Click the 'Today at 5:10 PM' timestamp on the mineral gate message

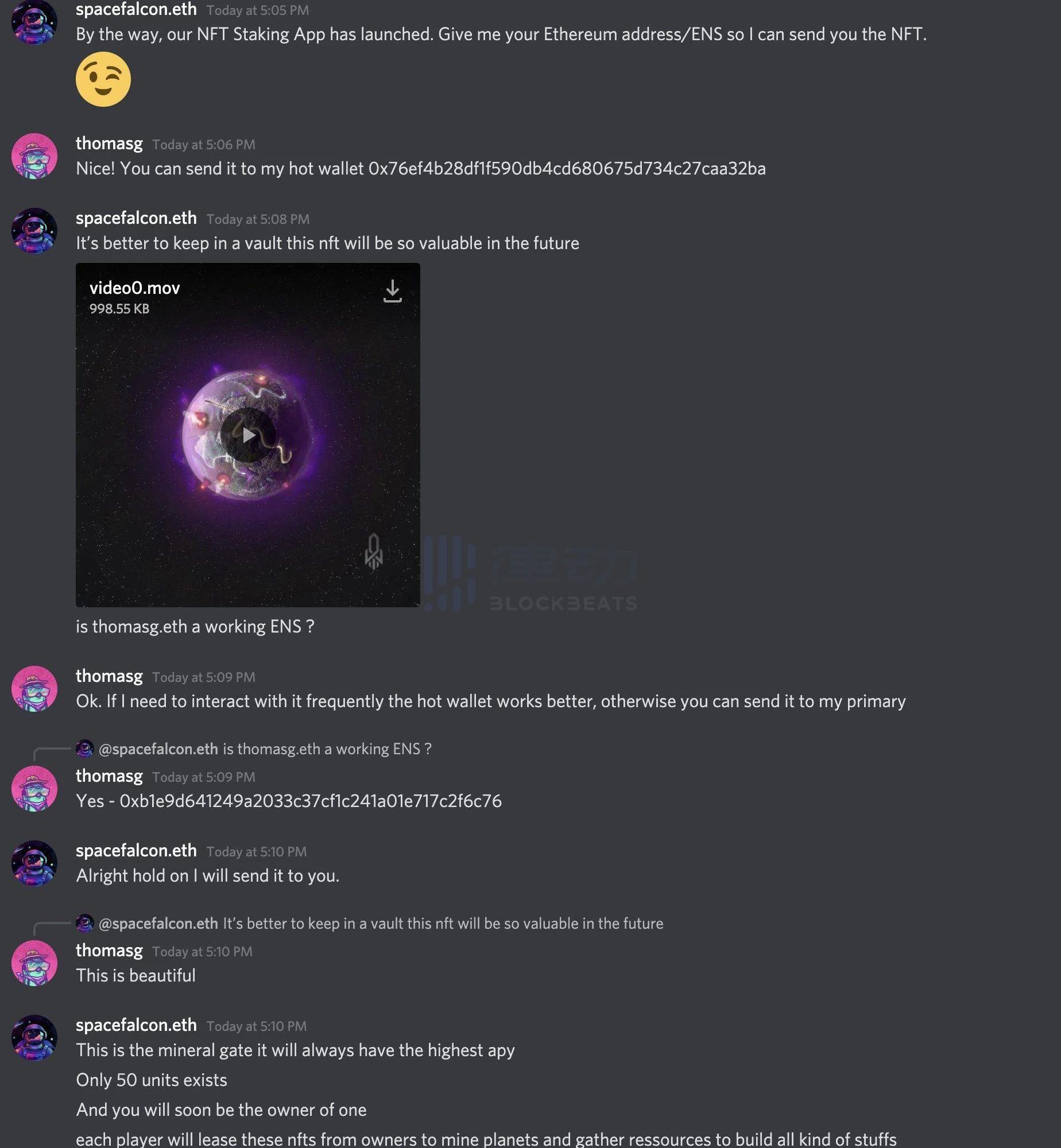coord(257,1026)
